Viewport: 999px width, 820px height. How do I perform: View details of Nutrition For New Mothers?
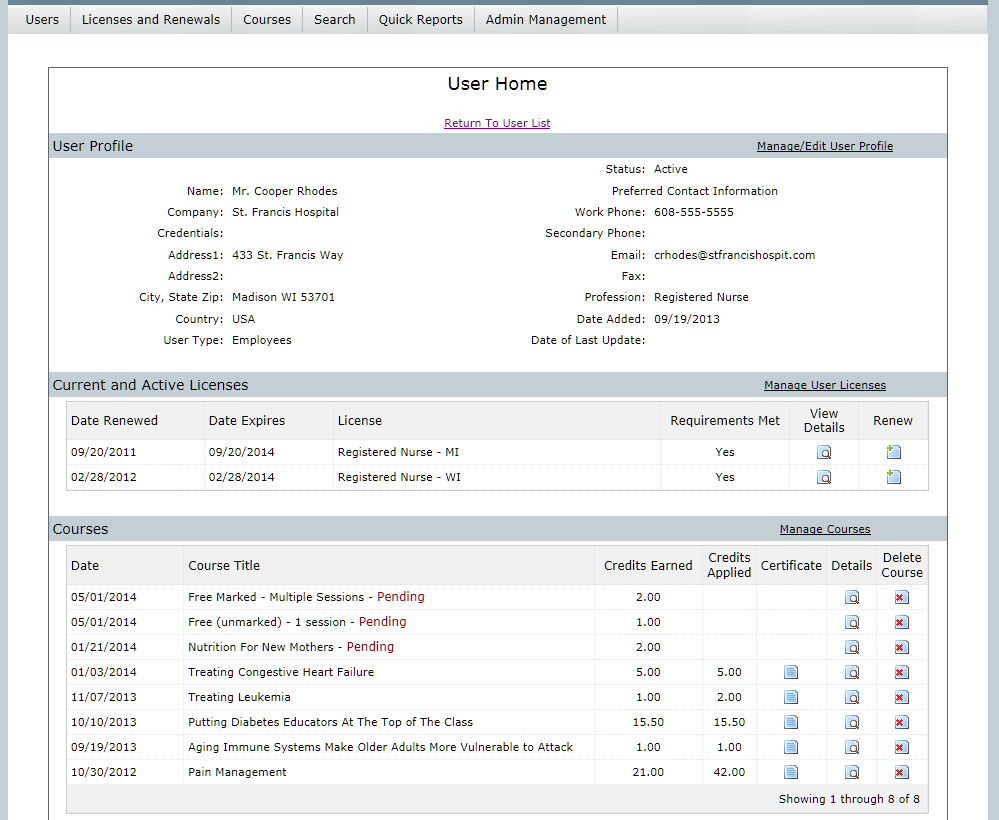[852, 647]
